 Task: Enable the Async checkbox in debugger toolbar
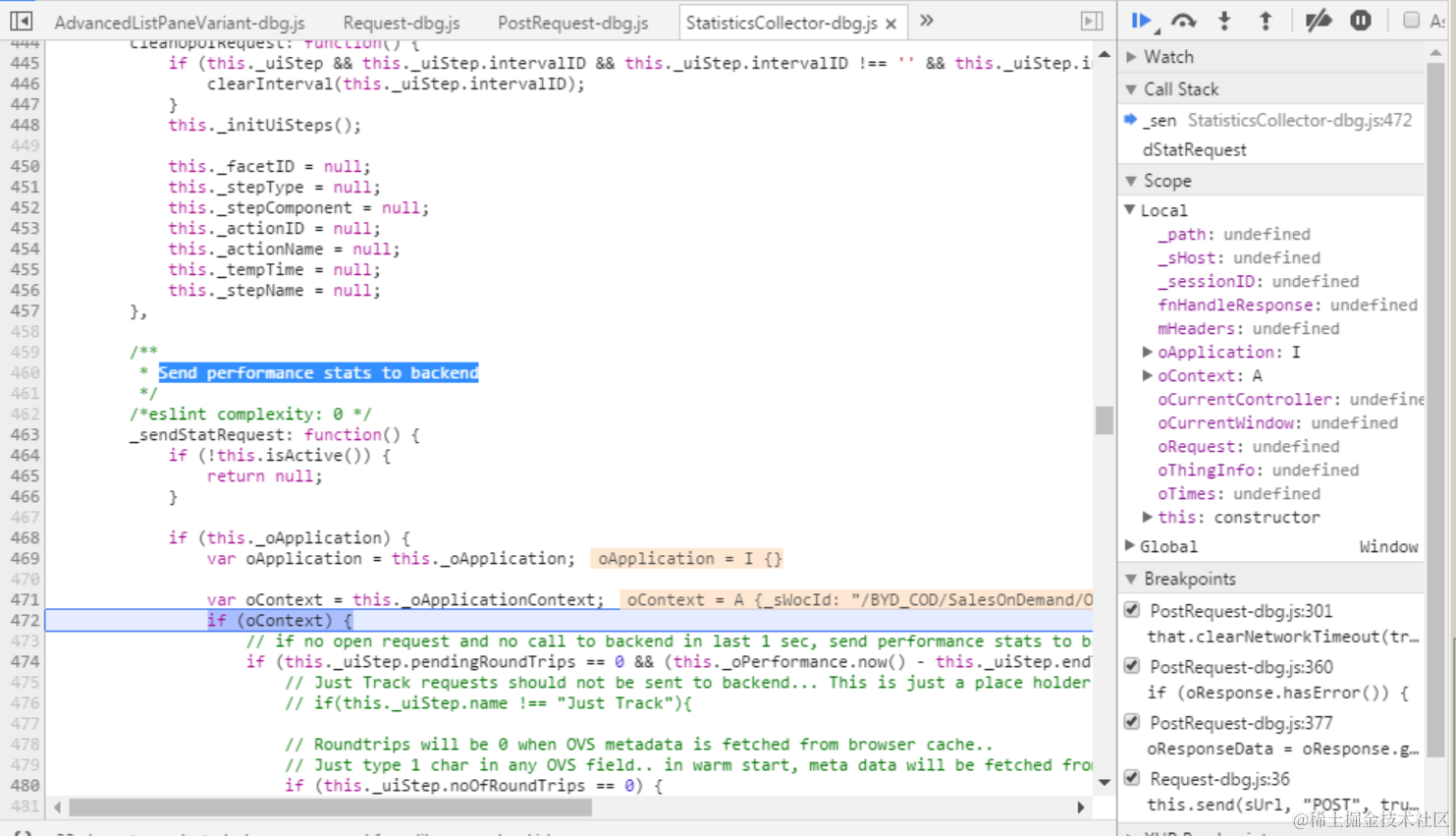coord(1411,21)
